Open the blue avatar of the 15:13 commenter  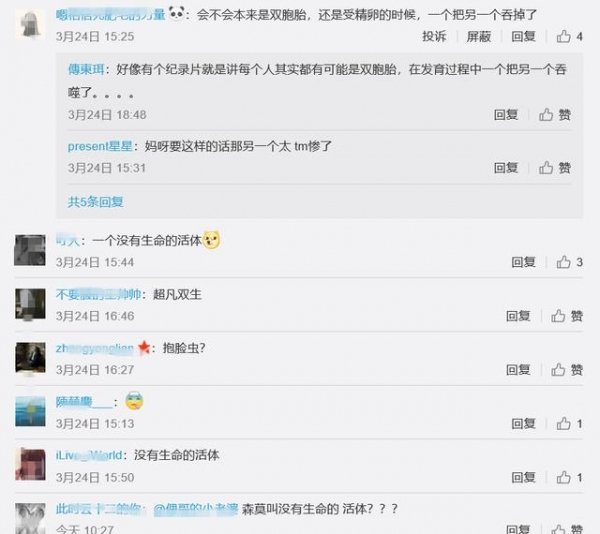pos(30,412)
